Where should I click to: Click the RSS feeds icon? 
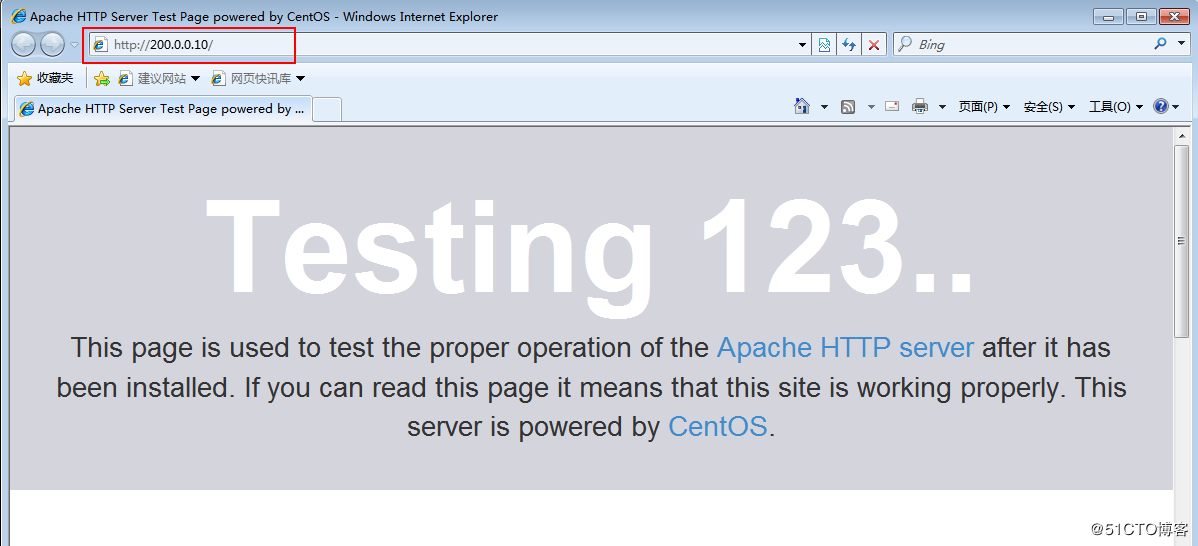(x=847, y=107)
